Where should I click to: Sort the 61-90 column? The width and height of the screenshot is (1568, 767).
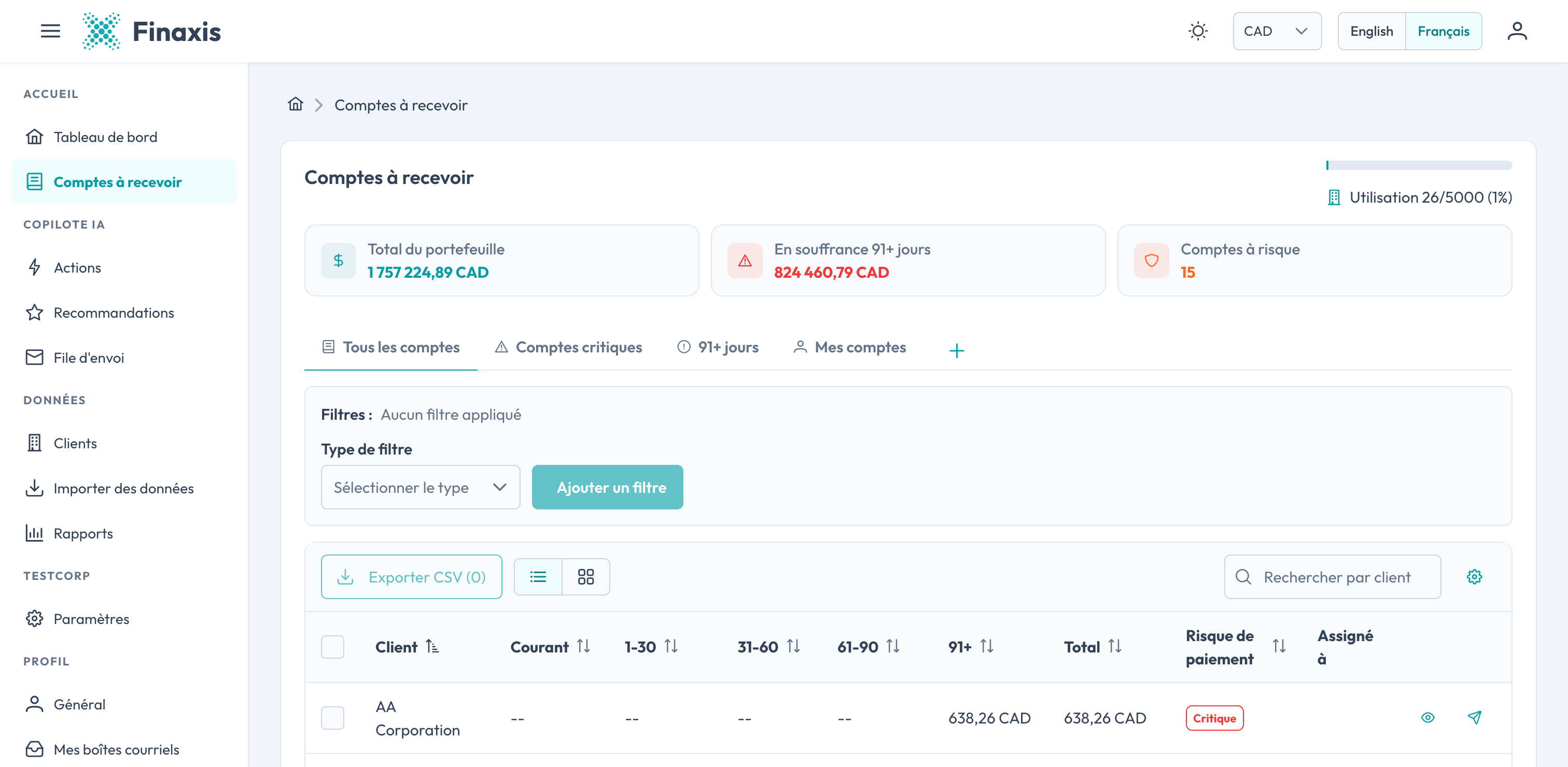click(x=892, y=646)
